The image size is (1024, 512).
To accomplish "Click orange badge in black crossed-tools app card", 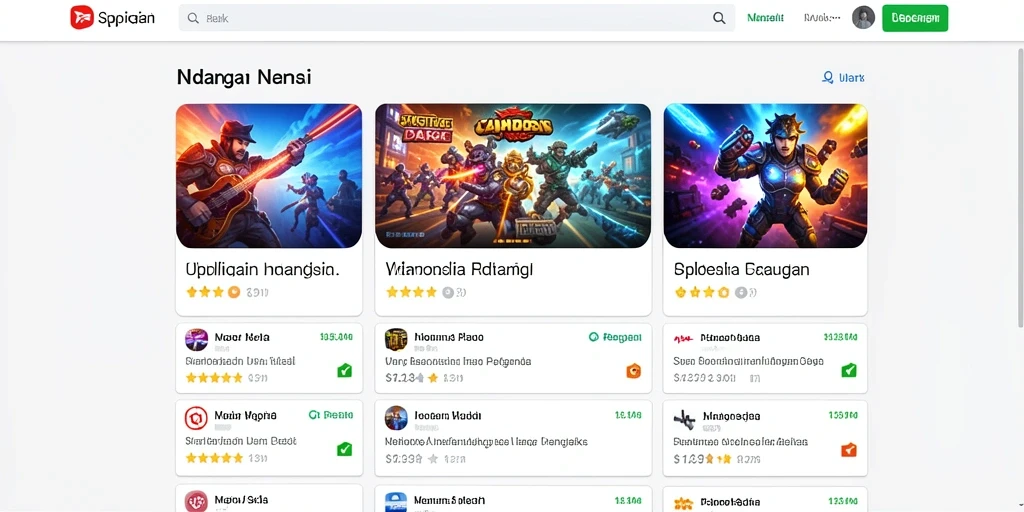I will 848,449.
